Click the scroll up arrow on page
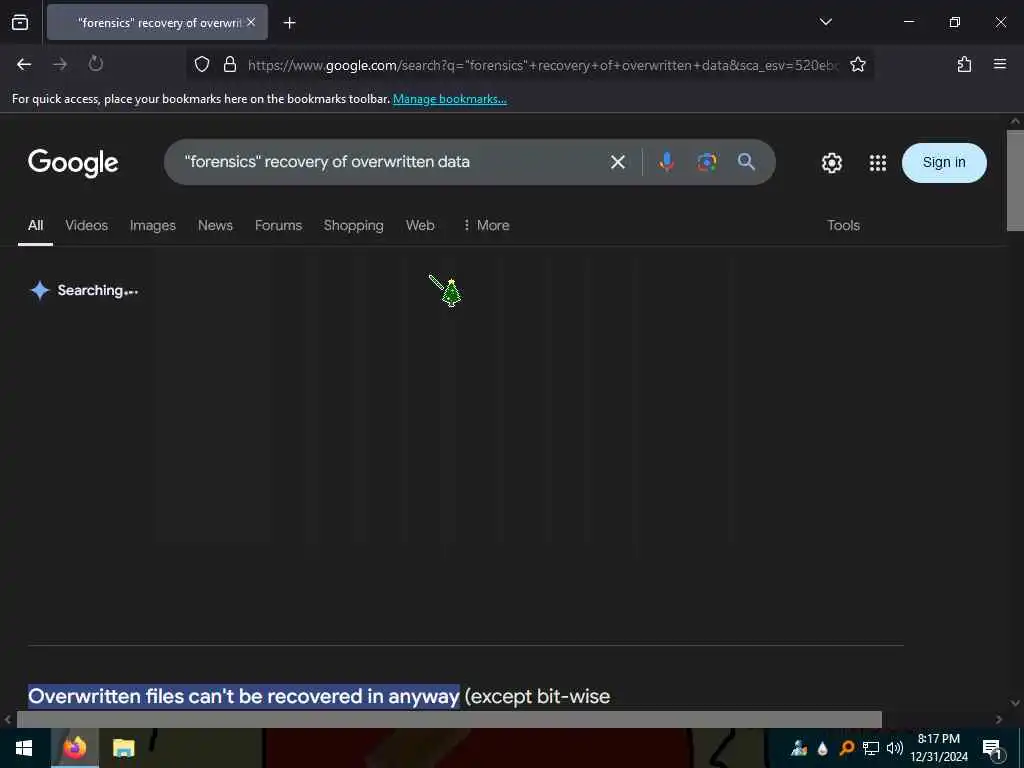 pyautogui.click(x=1015, y=121)
